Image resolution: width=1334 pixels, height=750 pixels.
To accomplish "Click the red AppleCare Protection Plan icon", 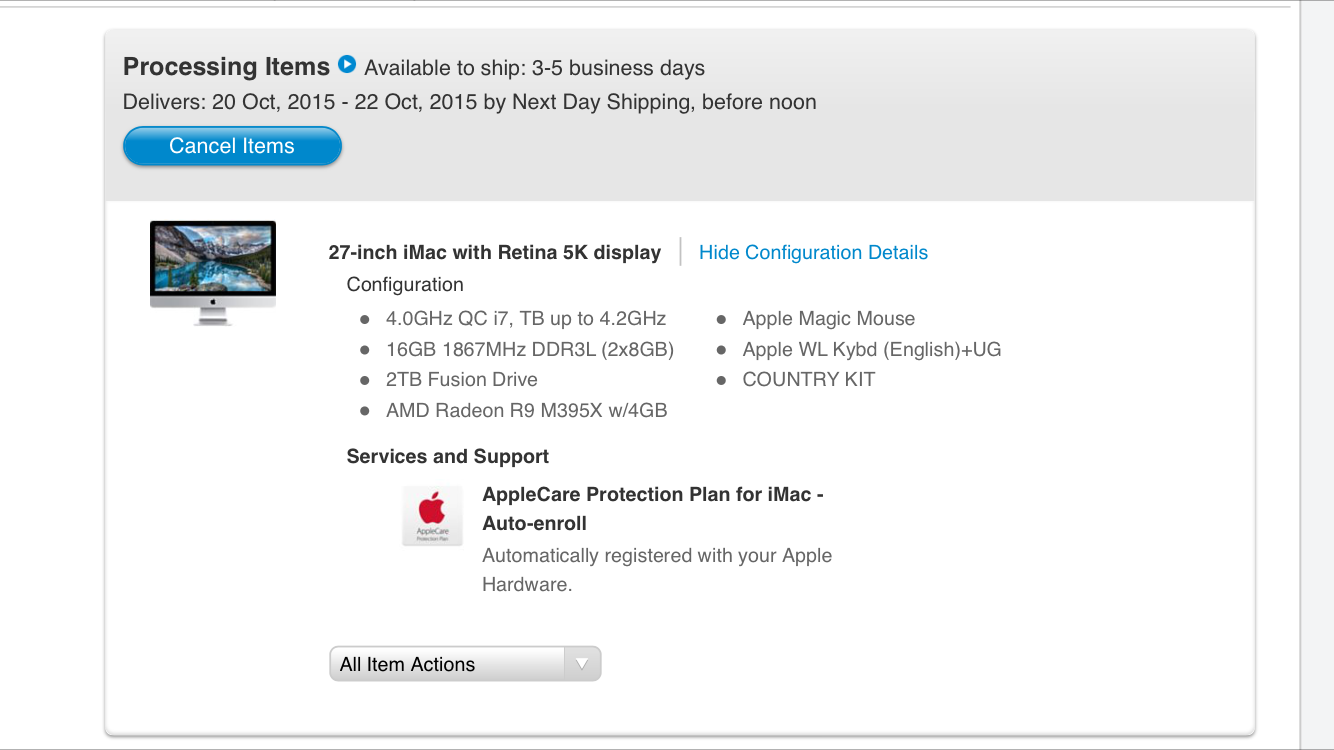I will 432,515.
